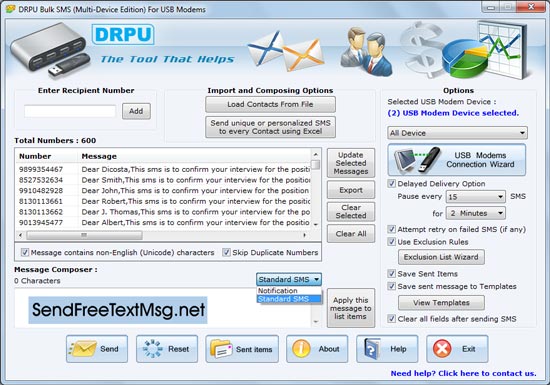Viewport: 550px width, 385px height.
Task: Click the Standard SMS combo box arrow
Action: pos(316,279)
